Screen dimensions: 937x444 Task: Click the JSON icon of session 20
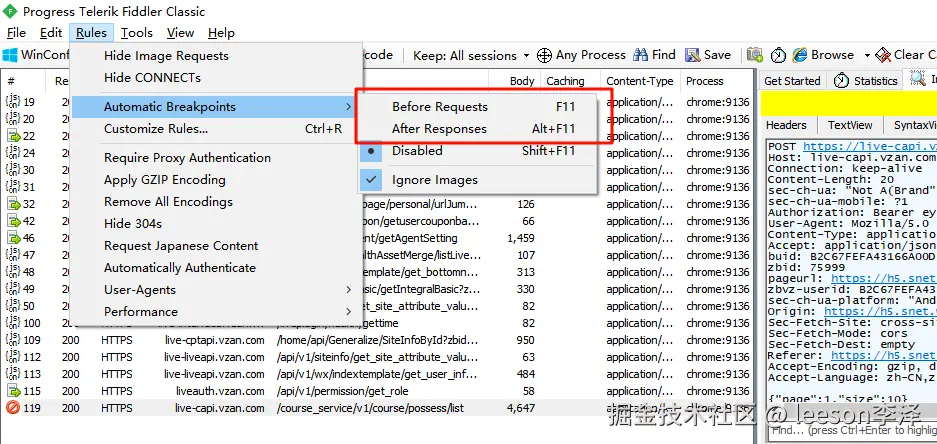tap(13, 119)
